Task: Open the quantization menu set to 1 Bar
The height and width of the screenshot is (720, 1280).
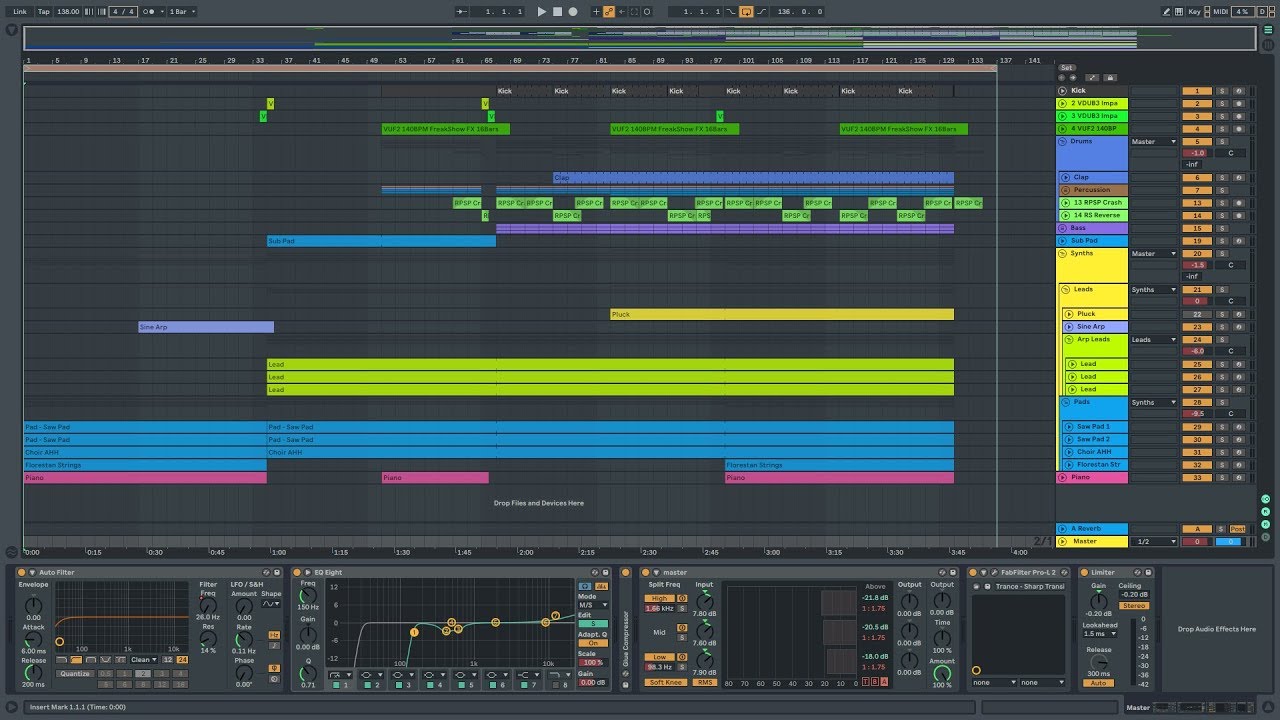Action: [182, 12]
